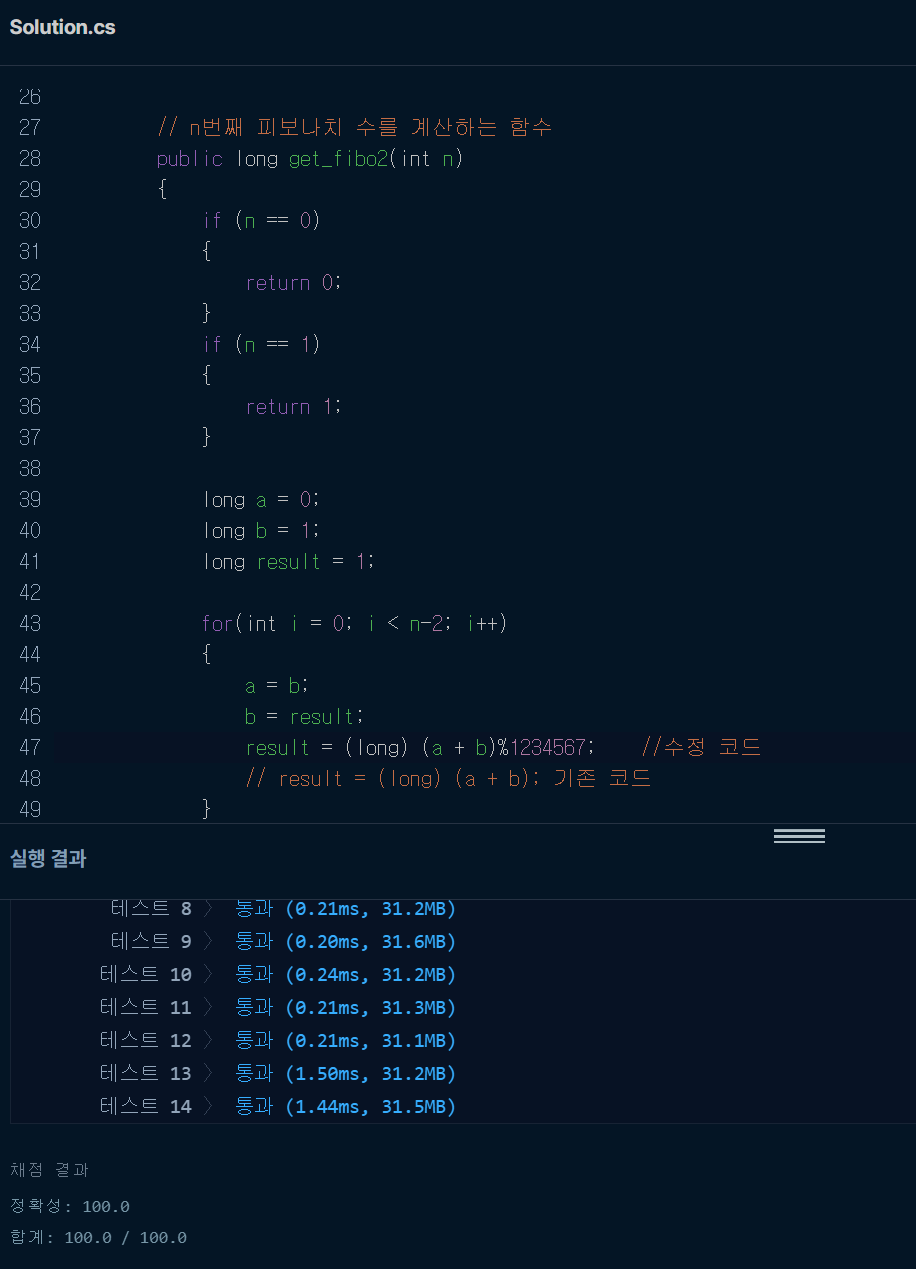Expand the 테스트 14 result chevron
Viewport: 916px width, 1269px height.
pyautogui.click(x=208, y=1107)
